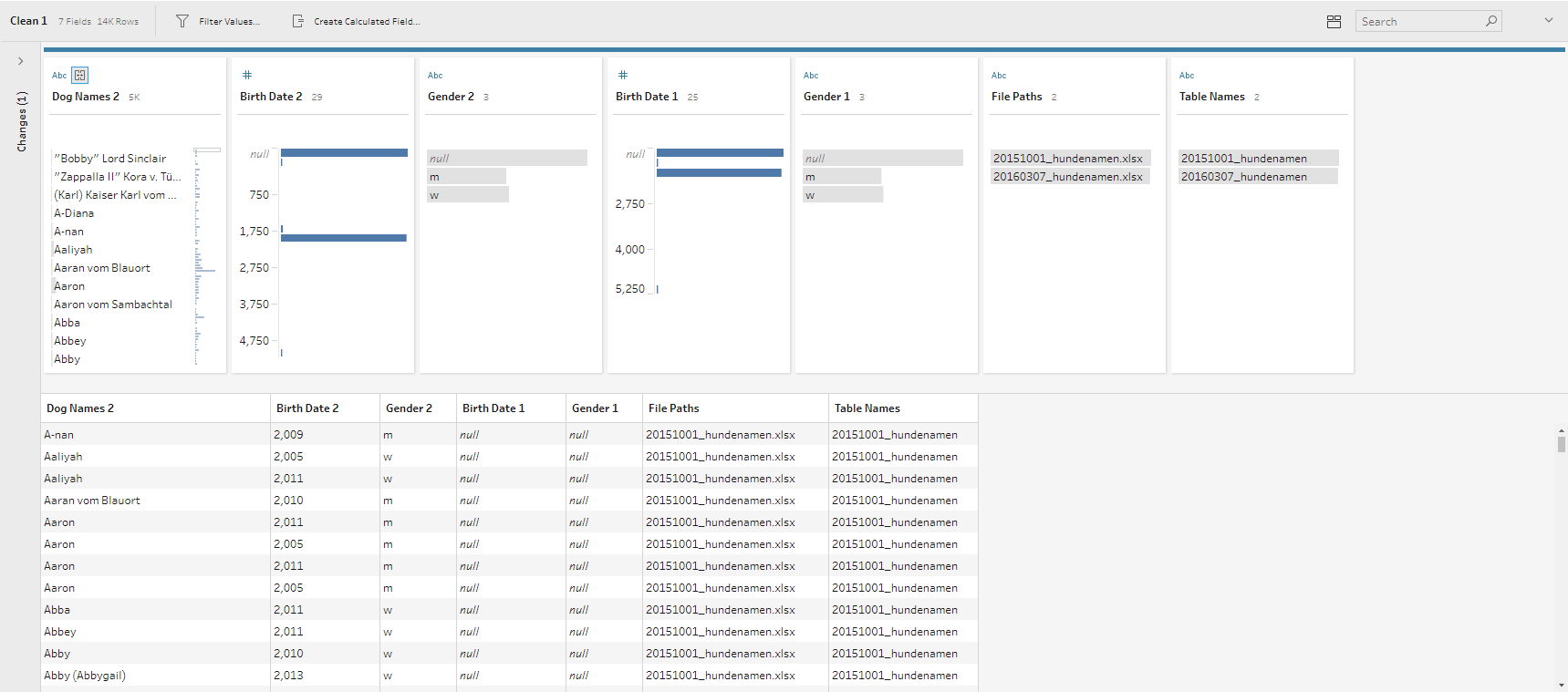Select the 'A-nan' cell in data grid
Screen dimensions: 1568x692
[155, 435]
